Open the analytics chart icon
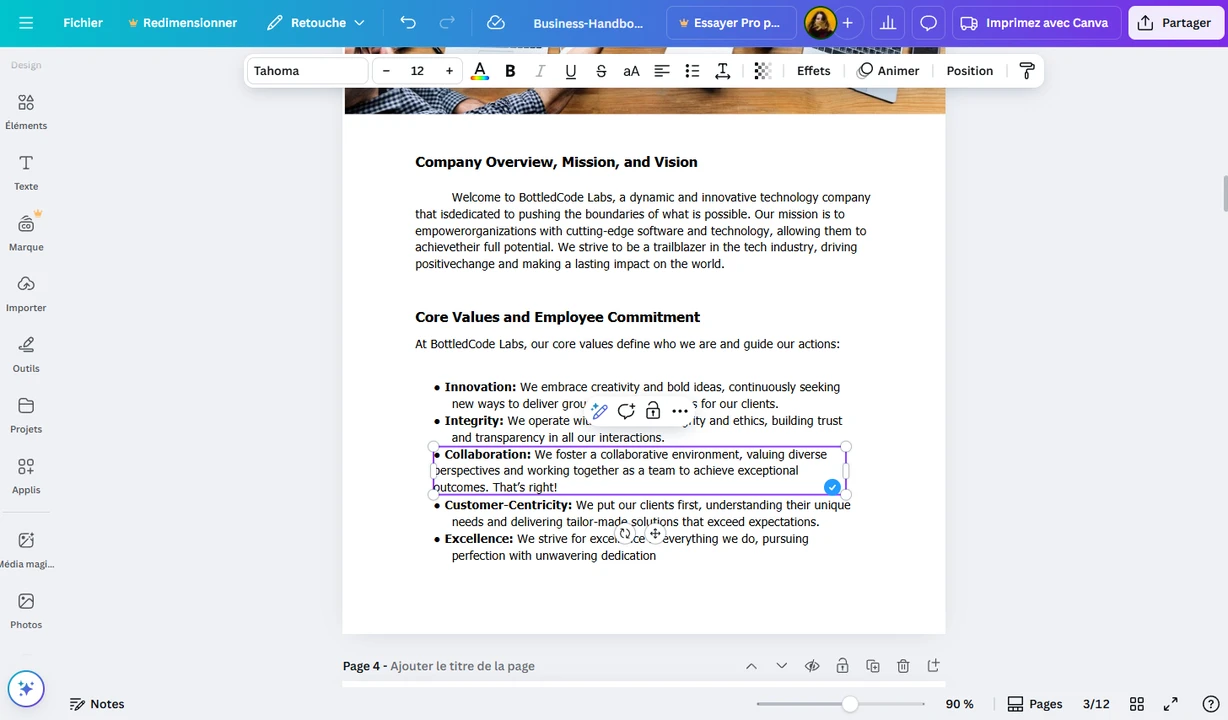1228x720 pixels. click(x=886, y=23)
